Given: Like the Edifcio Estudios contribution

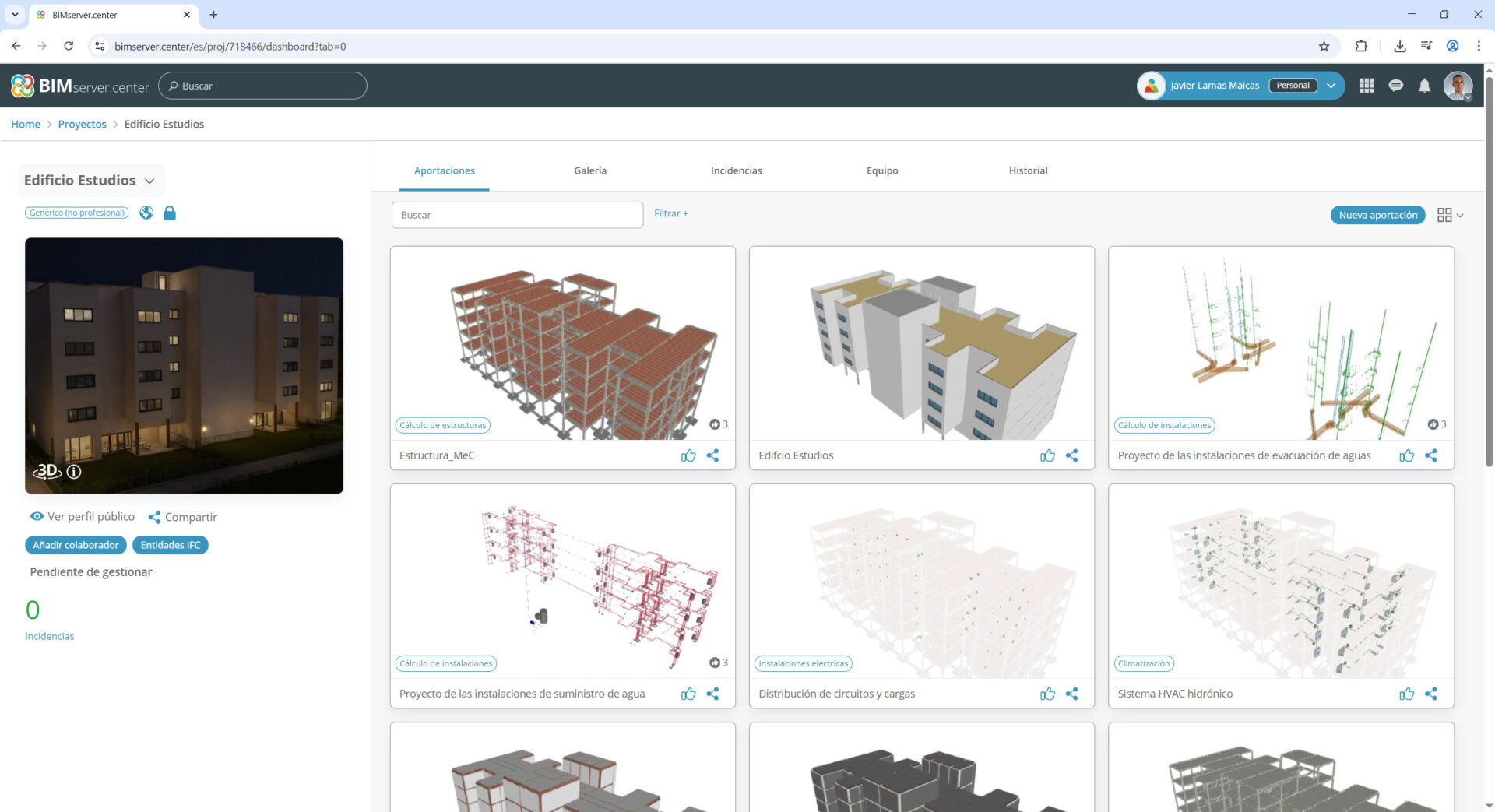Looking at the screenshot, I should point(1047,455).
